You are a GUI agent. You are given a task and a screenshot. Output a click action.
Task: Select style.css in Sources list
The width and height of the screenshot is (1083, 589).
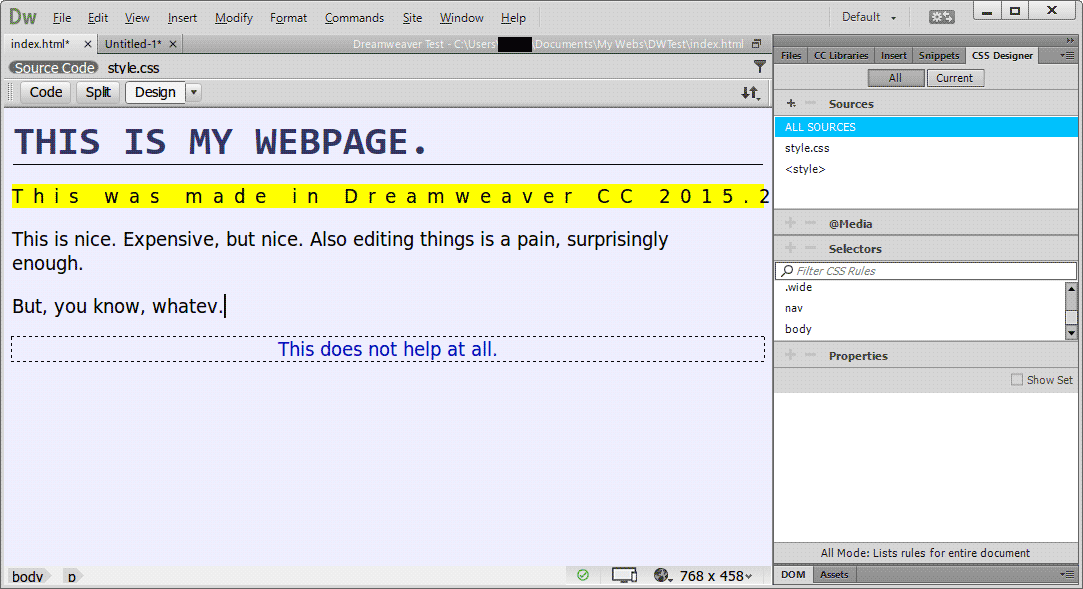point(926,148)
